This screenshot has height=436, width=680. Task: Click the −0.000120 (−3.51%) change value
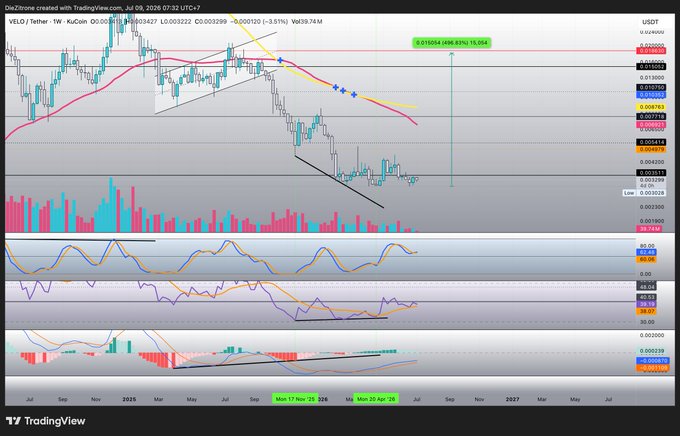click(x=259, y=21)
